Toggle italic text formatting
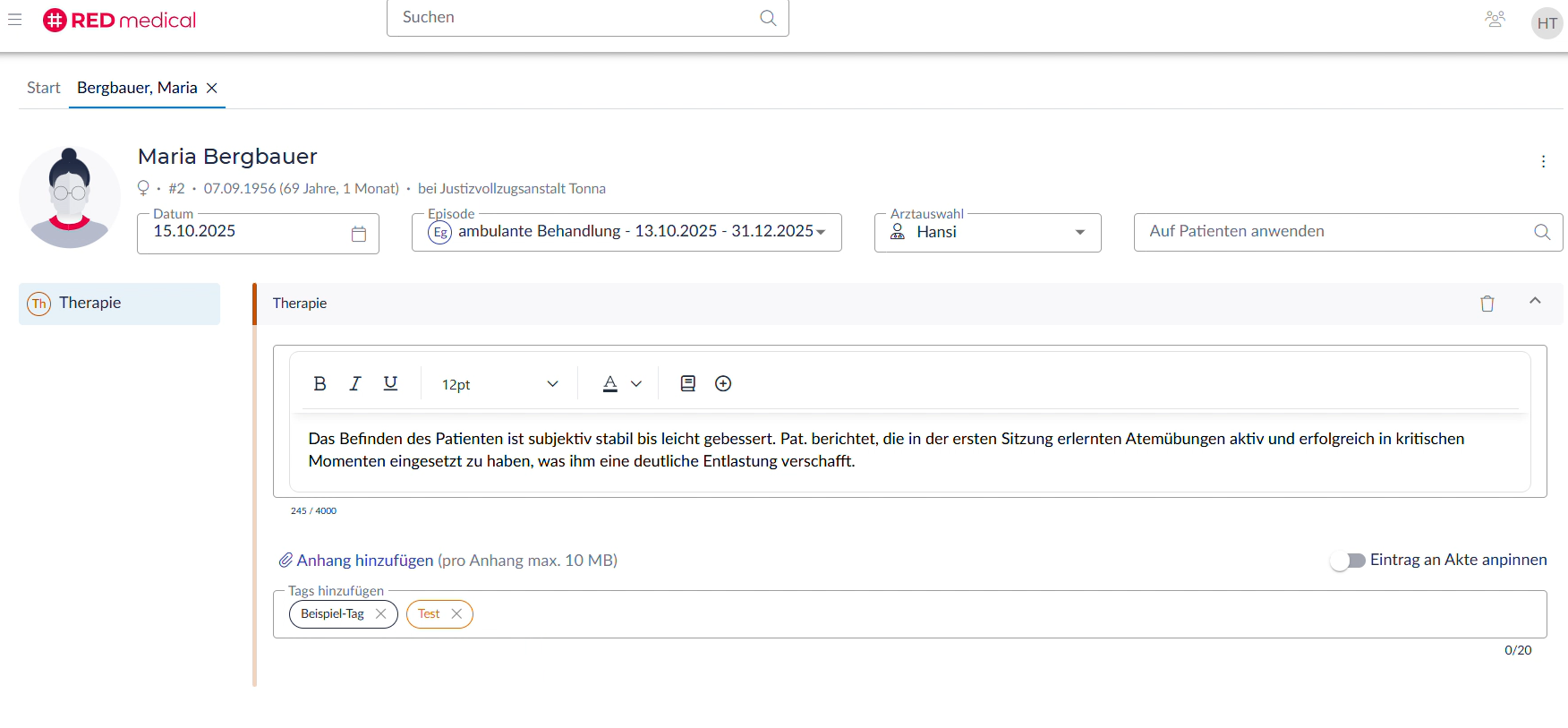Image resolution: width=1568 pixels, height=728 pixels. 355,383
